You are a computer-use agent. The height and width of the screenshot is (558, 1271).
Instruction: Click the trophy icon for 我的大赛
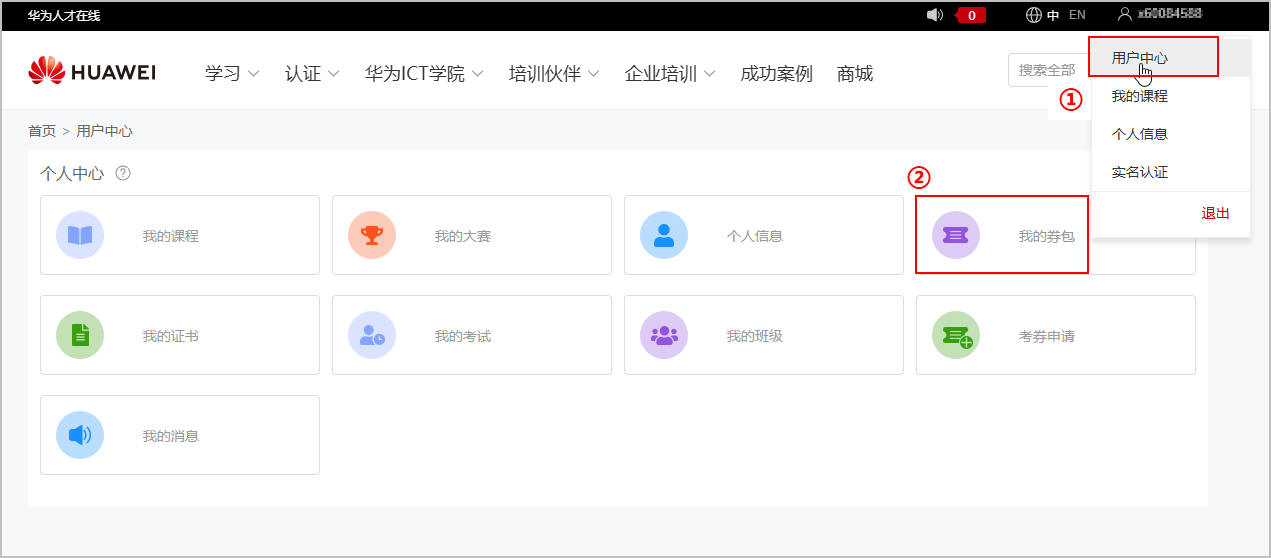point(372,235)
